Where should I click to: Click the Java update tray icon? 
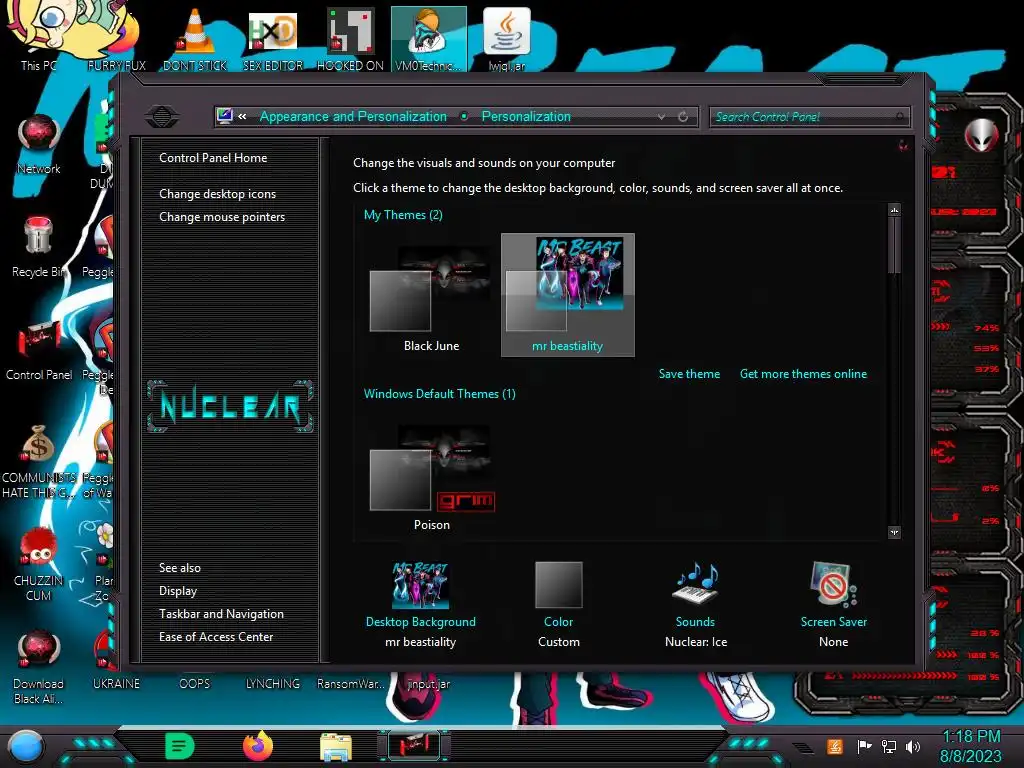pos(835,746)
